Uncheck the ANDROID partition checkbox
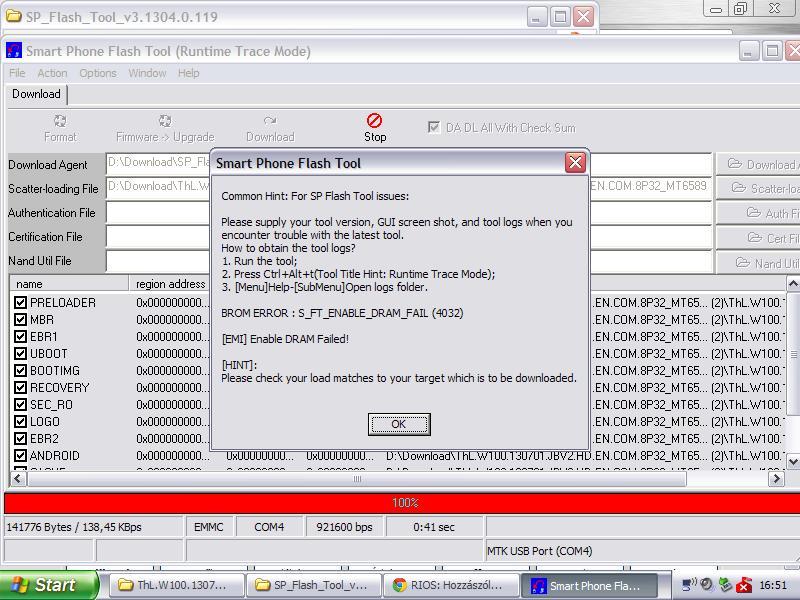This screenshot has height=600, width=800. click(20, 456)
